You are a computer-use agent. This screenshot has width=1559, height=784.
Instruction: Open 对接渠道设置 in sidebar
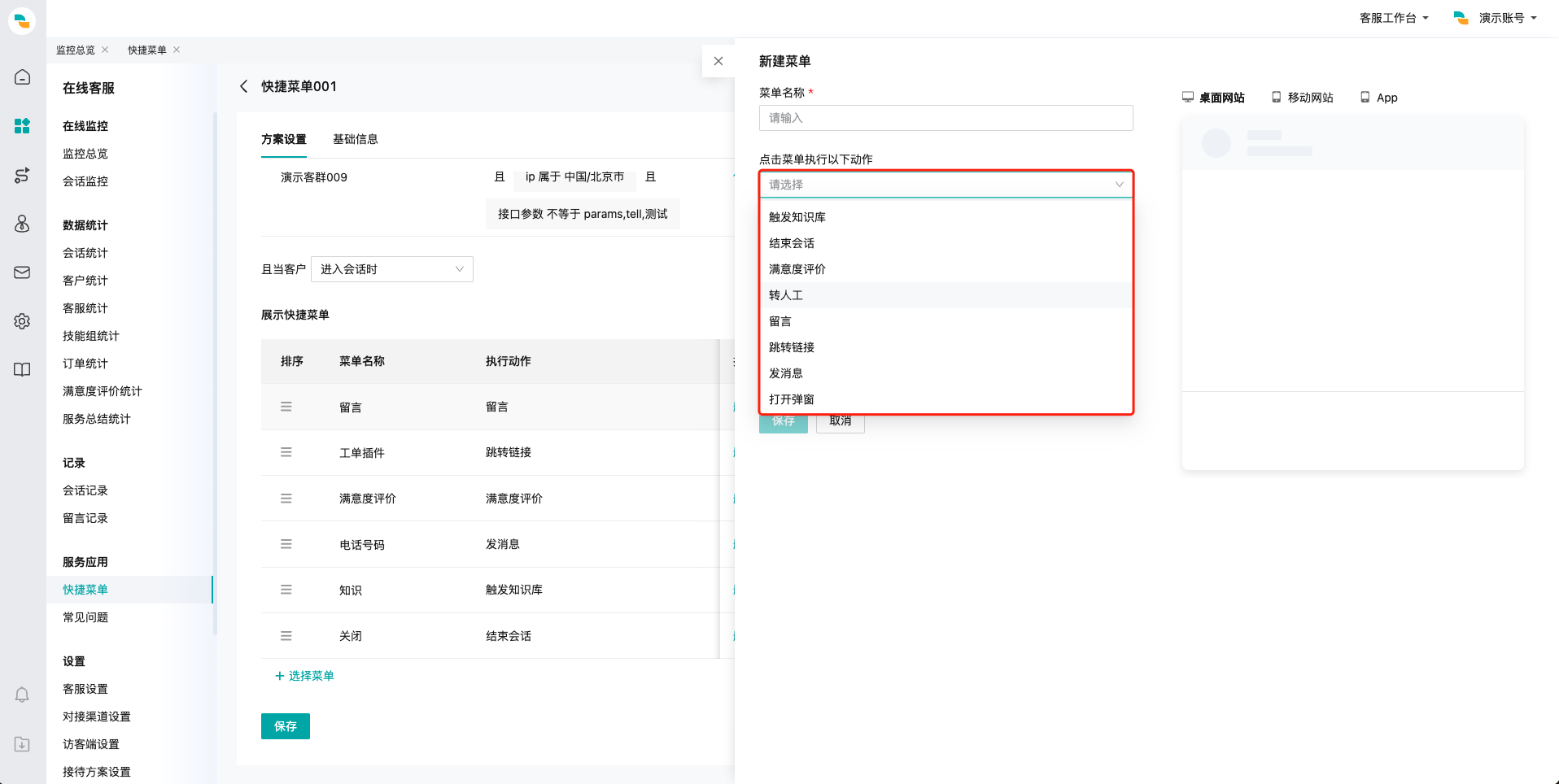click(97, 716)
